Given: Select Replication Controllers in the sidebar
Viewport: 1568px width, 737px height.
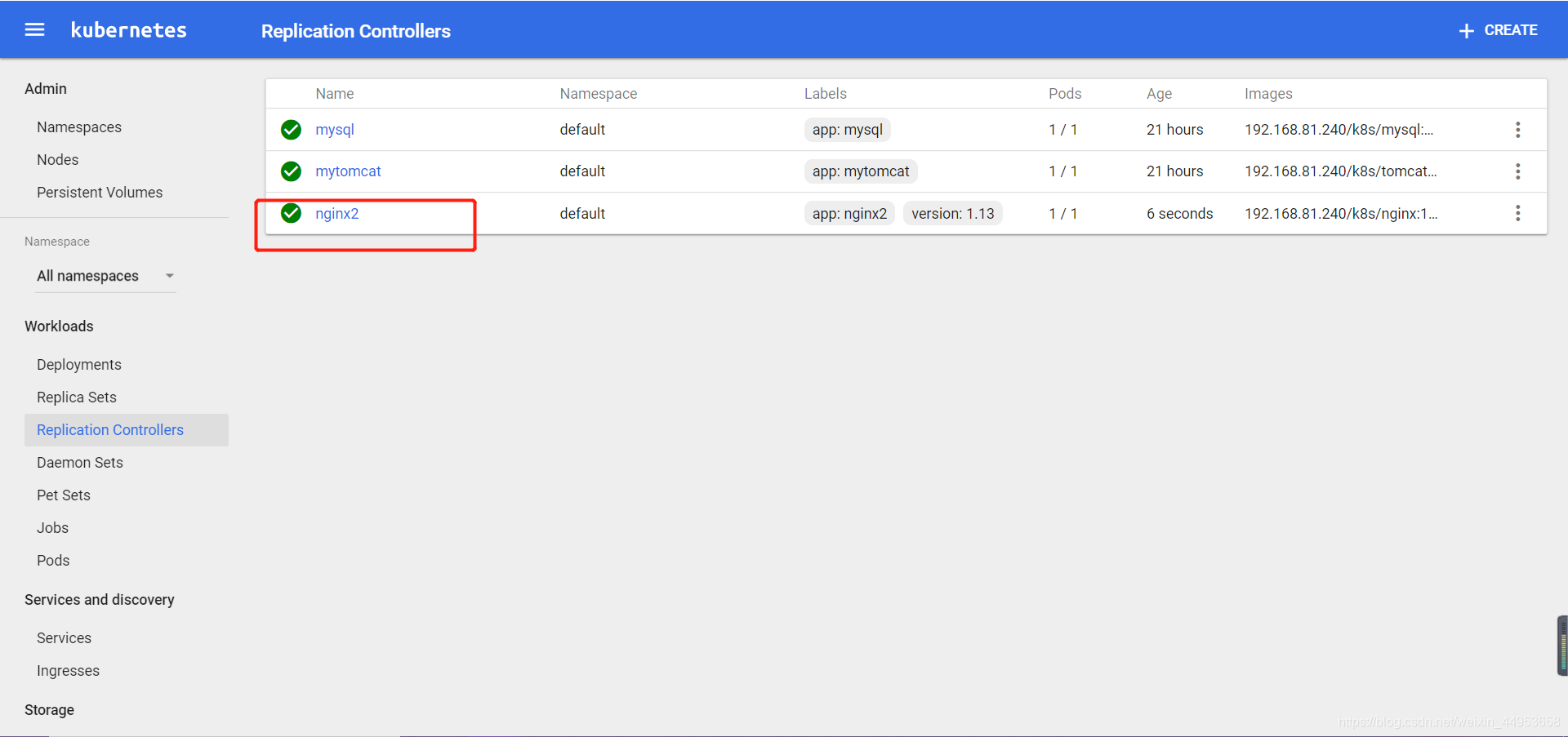Looking at the screenshot, I should [x=127, y=430].
